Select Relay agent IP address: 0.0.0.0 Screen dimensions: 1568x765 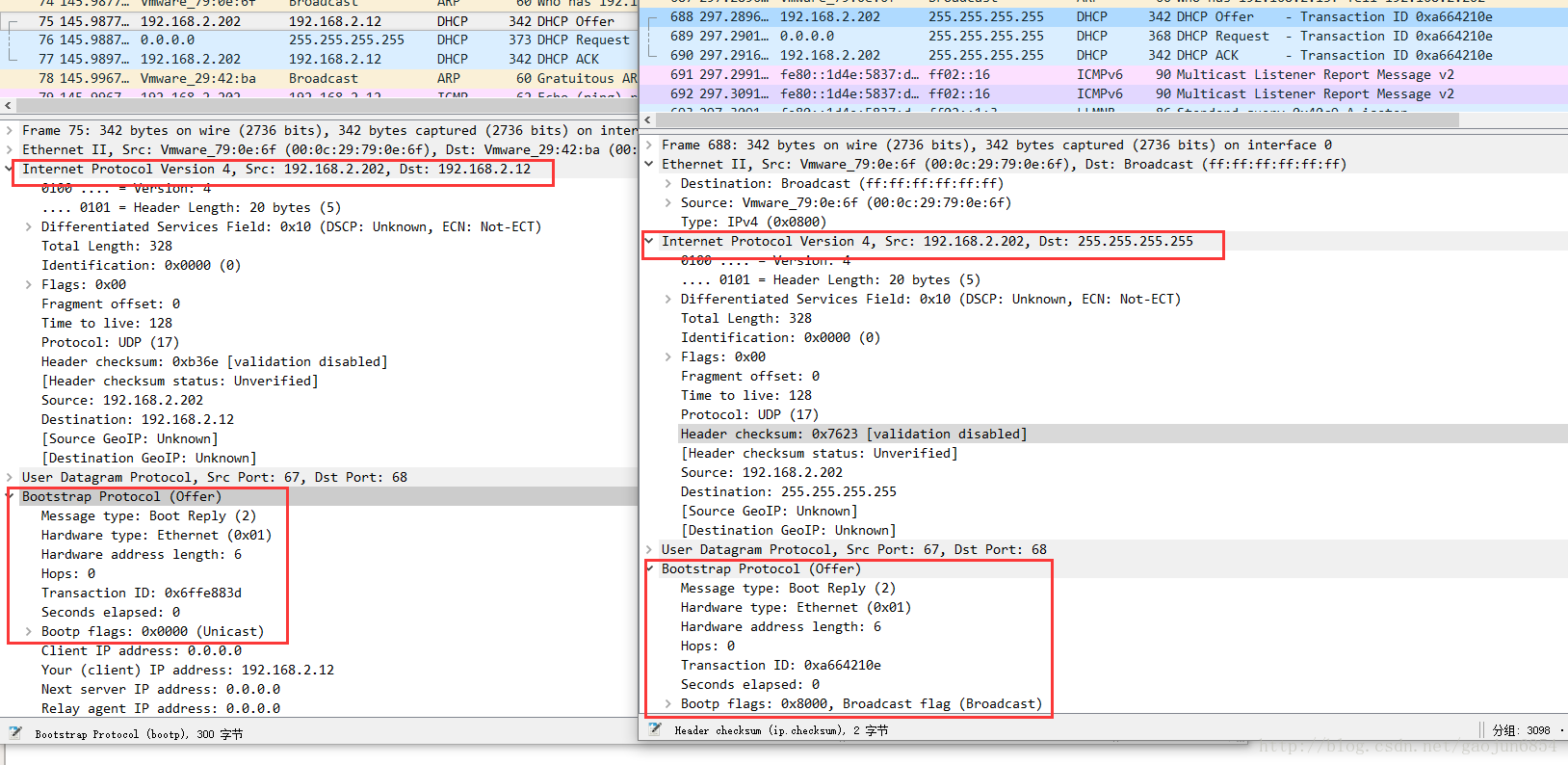[160, 708]
